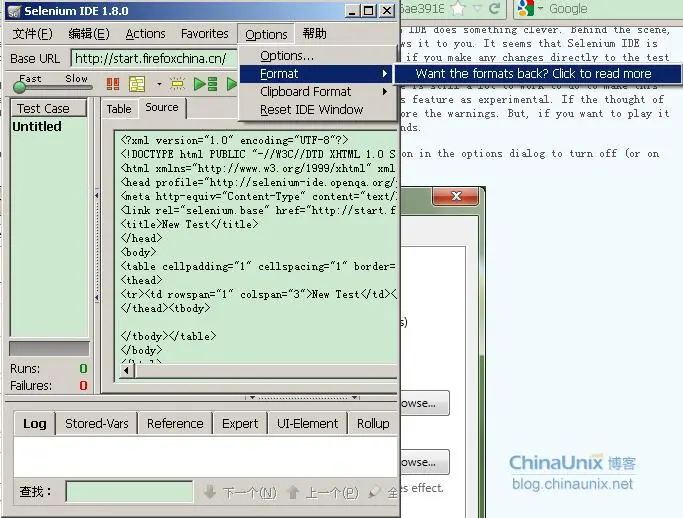The height and width of the screenshot is (518, 683).
Task: Click the Selenium IDE title bar icon
Action: pos(14,11)
